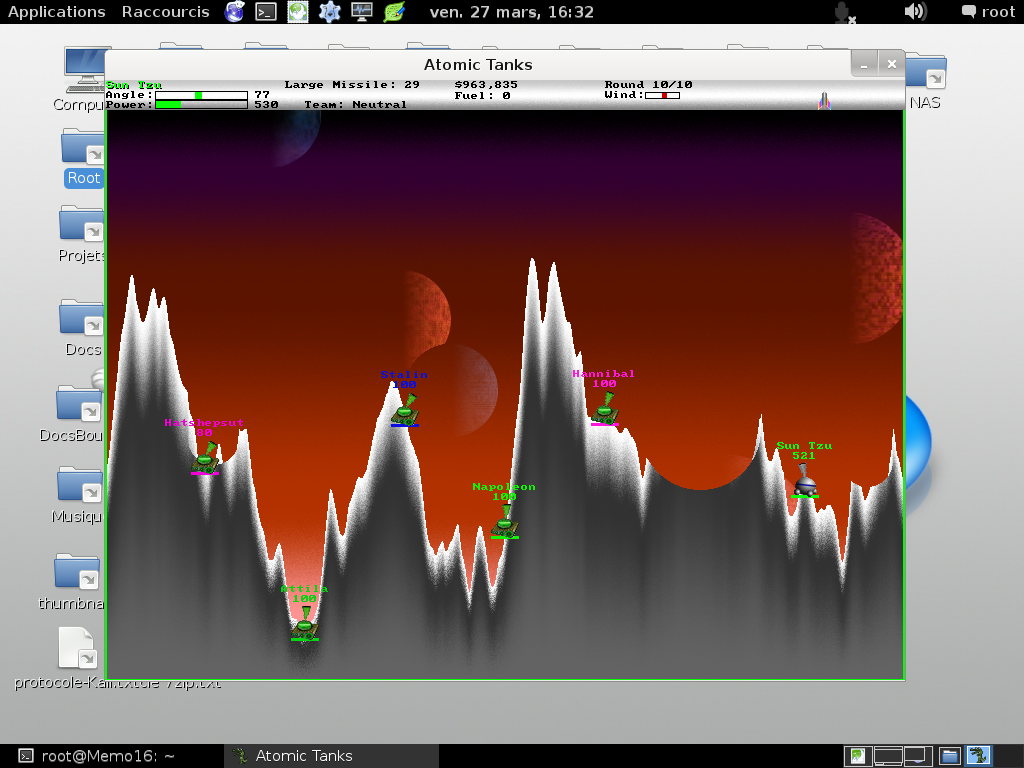The width and height of the screenshot is (1024, 768).
Task: Click the Atomic Tanks dinosaur icon in pager
Action: point(978,756)
